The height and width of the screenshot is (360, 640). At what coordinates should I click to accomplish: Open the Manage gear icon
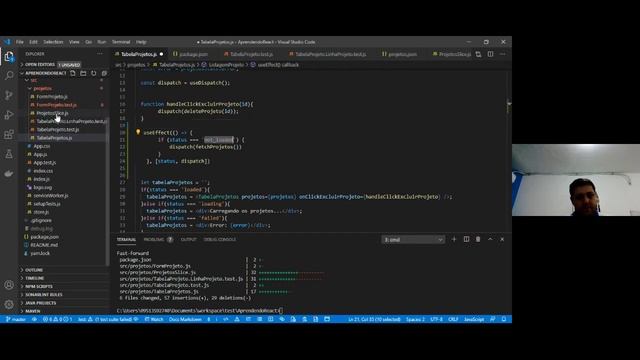9,304
